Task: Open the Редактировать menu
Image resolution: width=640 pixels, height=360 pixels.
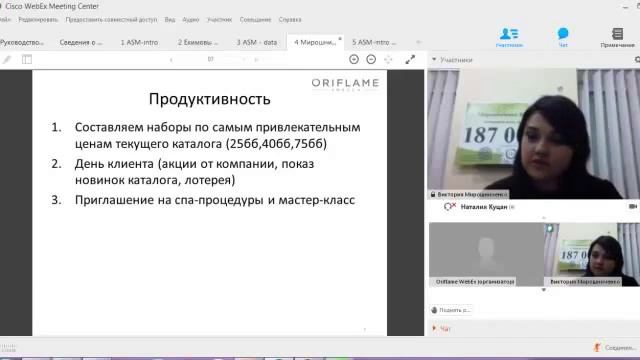Action: [38, 20]
